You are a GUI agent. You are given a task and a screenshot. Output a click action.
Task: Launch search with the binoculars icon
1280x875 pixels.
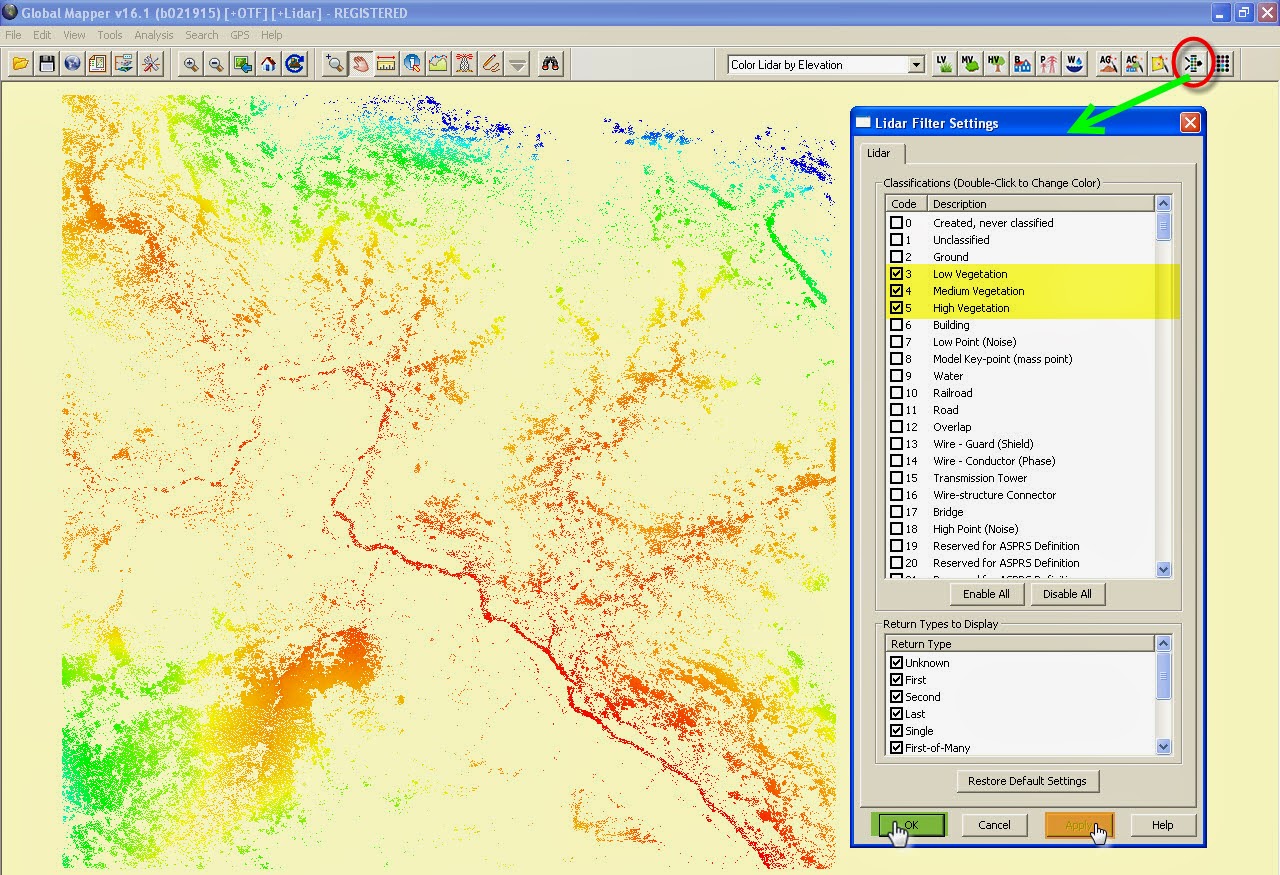click(550, 63)
